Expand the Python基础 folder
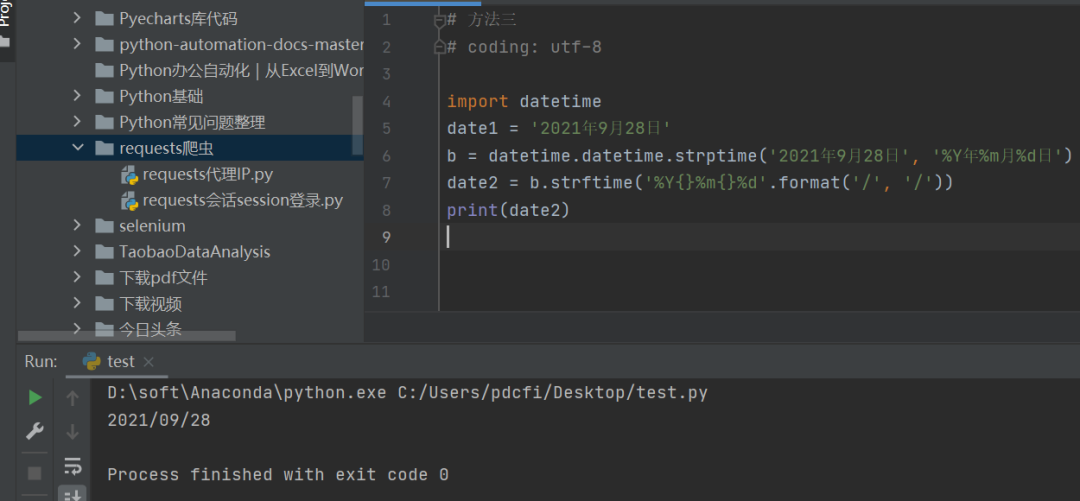Image resolution: width=1080 pixels, height=501 pixels. (x=78, y=96)
